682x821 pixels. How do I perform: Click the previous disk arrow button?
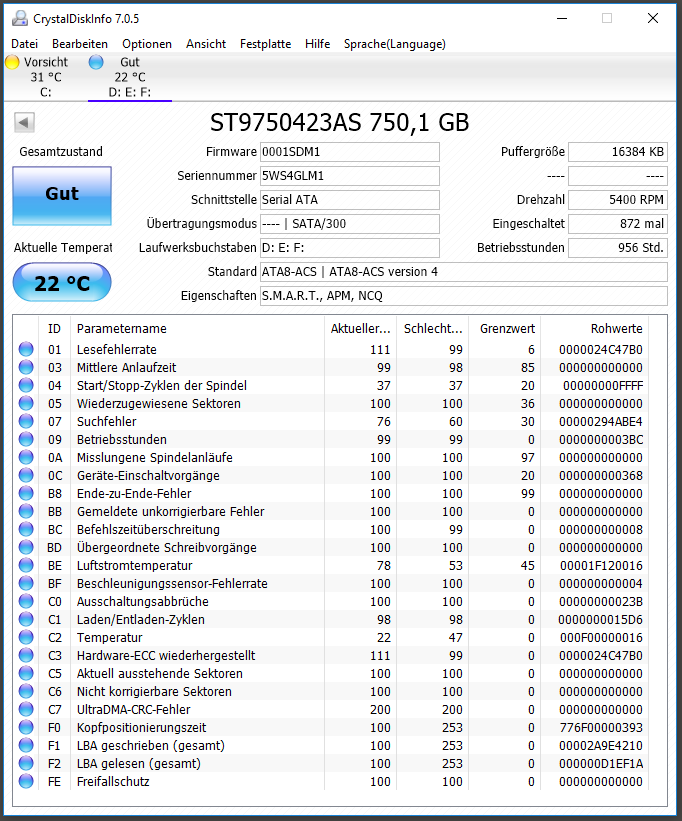point(24,123)
